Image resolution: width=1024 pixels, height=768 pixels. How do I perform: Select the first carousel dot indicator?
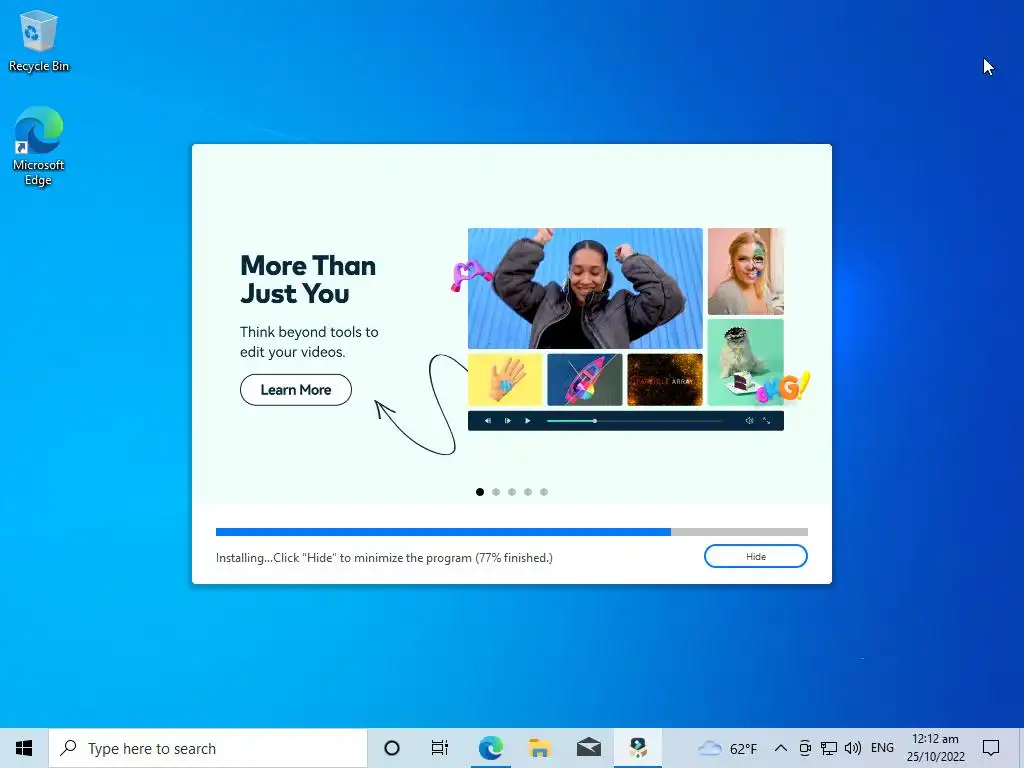[x=480, y=492]
